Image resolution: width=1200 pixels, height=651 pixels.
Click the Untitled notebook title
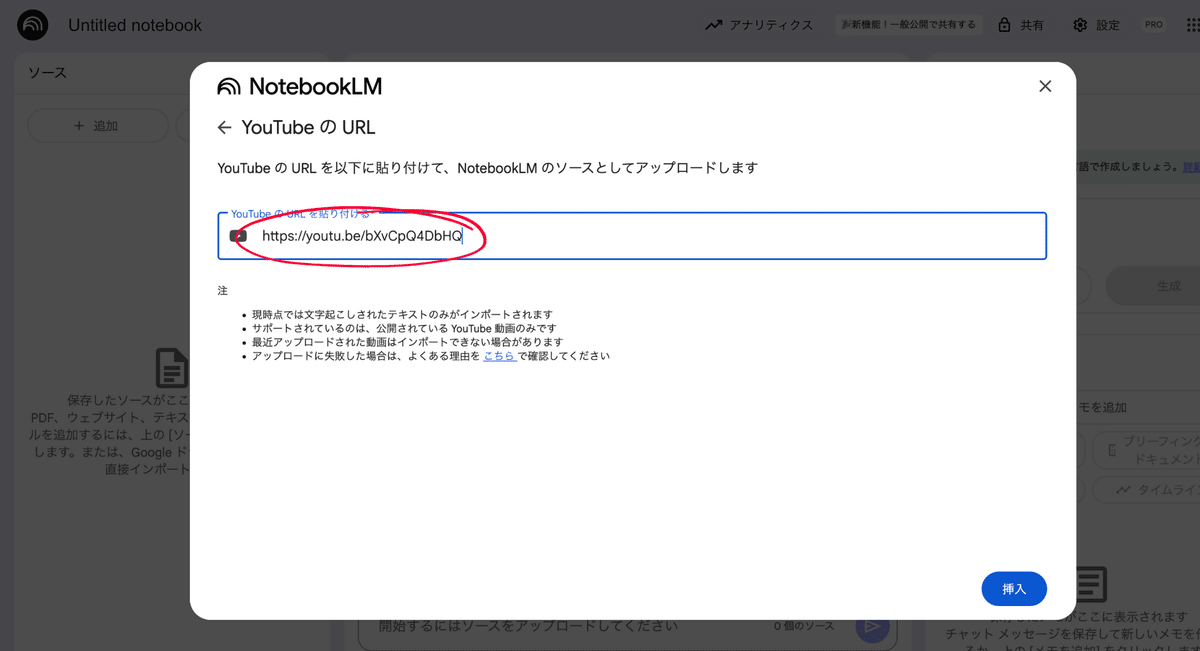point(135,25)
